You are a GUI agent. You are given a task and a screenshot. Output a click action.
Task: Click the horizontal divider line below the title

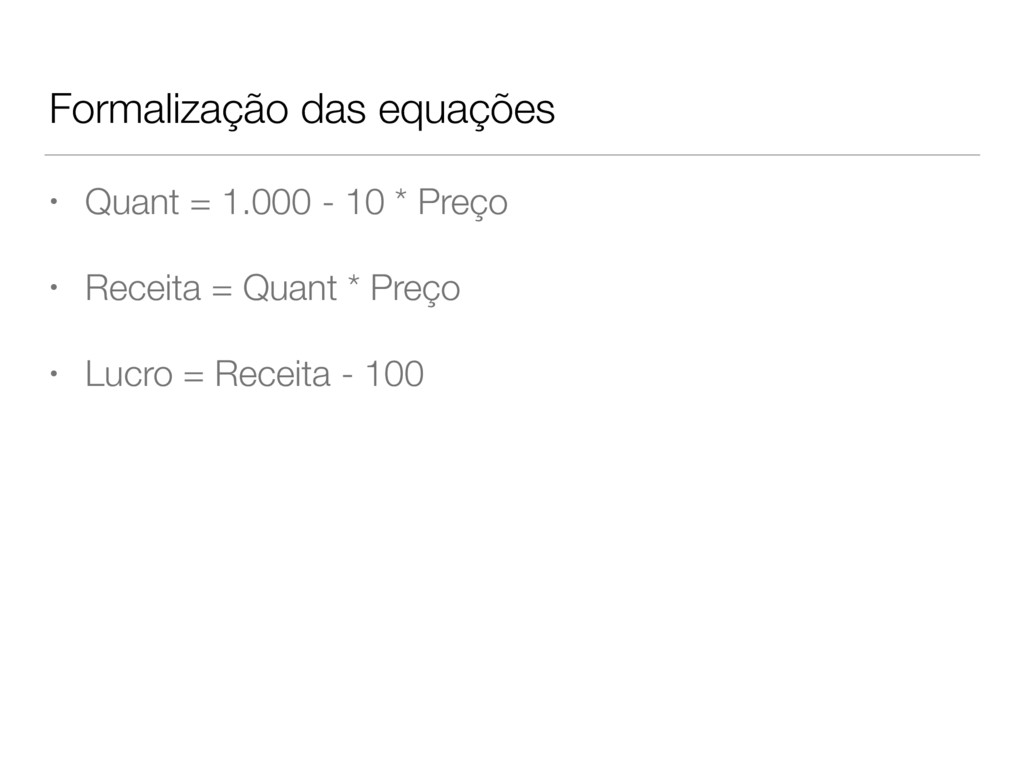(512, 155)
